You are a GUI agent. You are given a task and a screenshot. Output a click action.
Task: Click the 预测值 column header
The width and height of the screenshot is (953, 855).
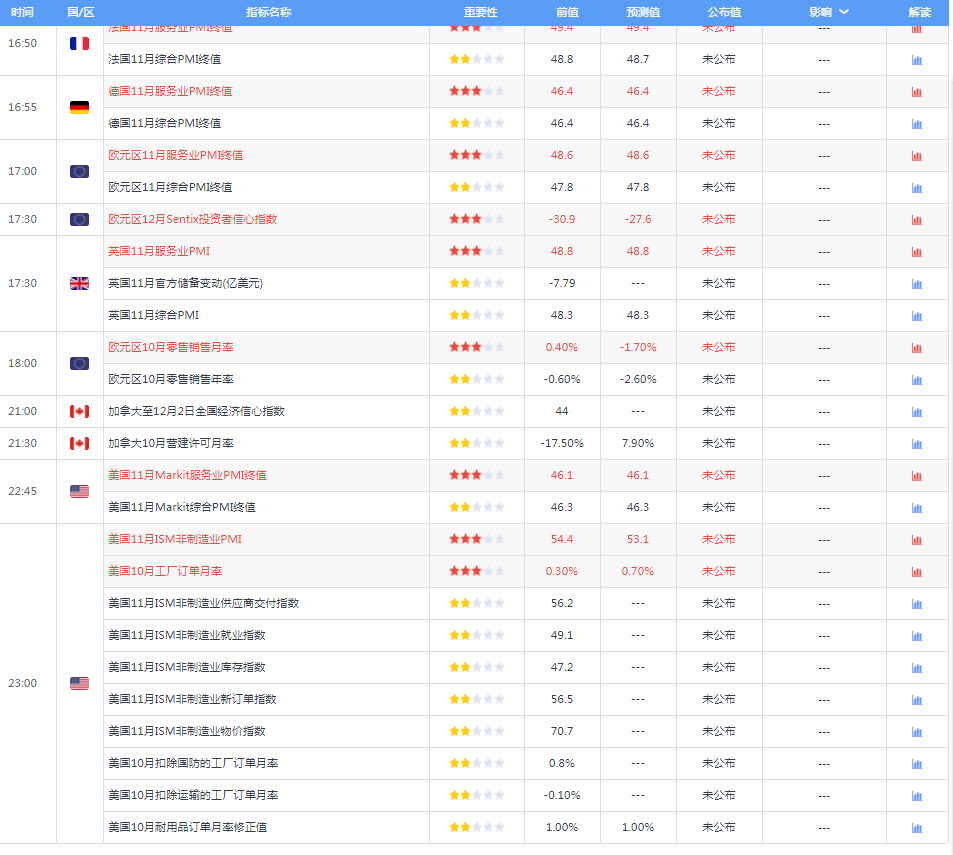[643, 12]
